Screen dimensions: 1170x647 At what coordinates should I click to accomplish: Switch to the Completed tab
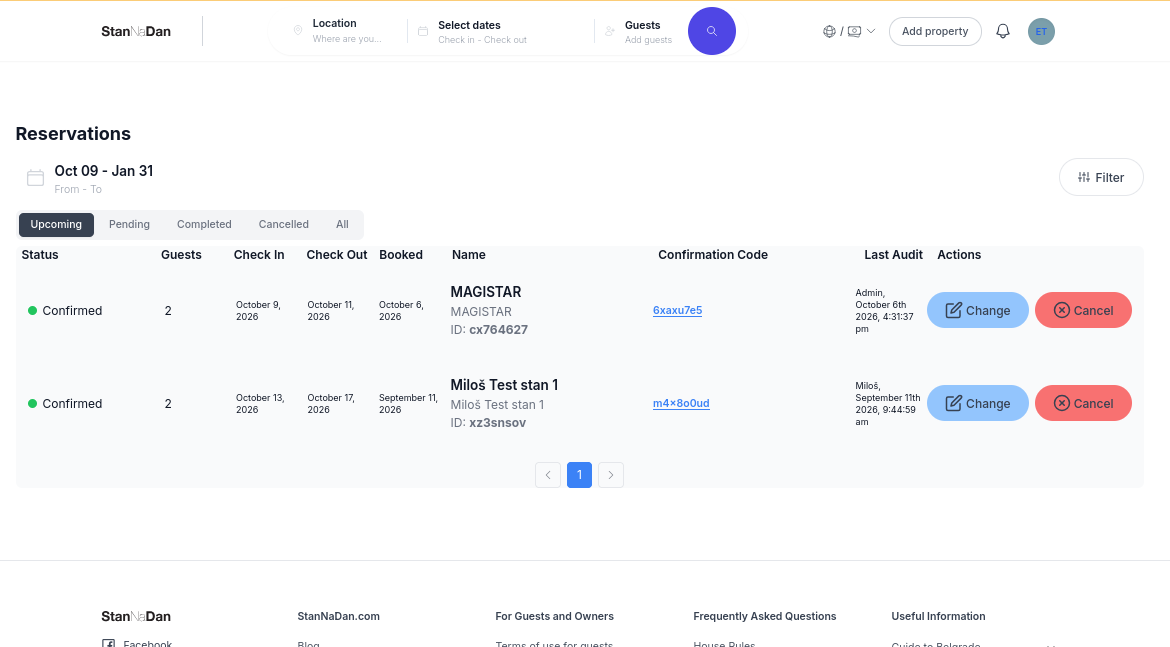[204, 225]
